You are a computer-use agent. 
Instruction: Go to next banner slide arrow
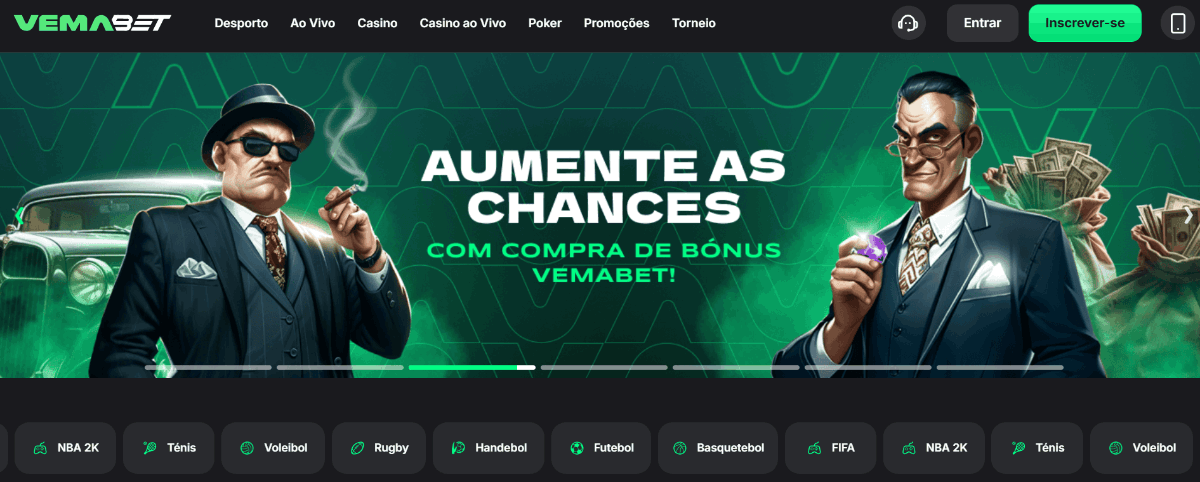point(1188,214)
